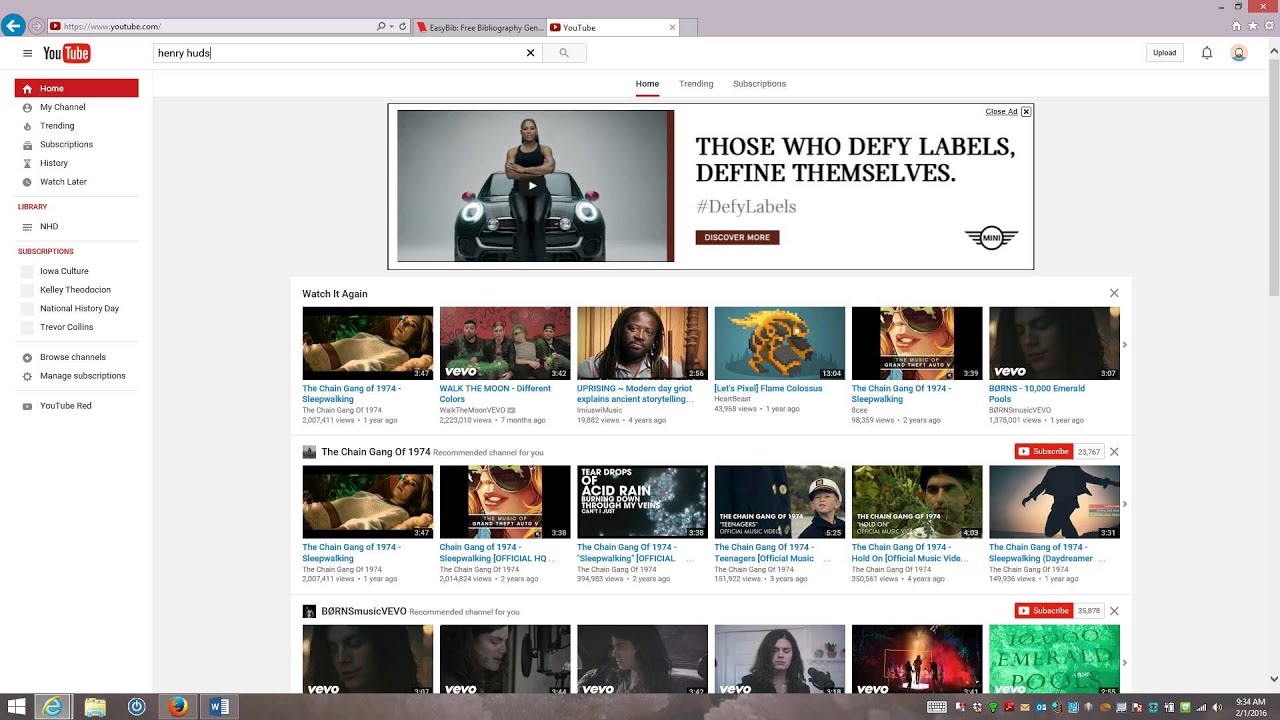
Task: Switch to the Trending tab
Action: tap(696, 84)
